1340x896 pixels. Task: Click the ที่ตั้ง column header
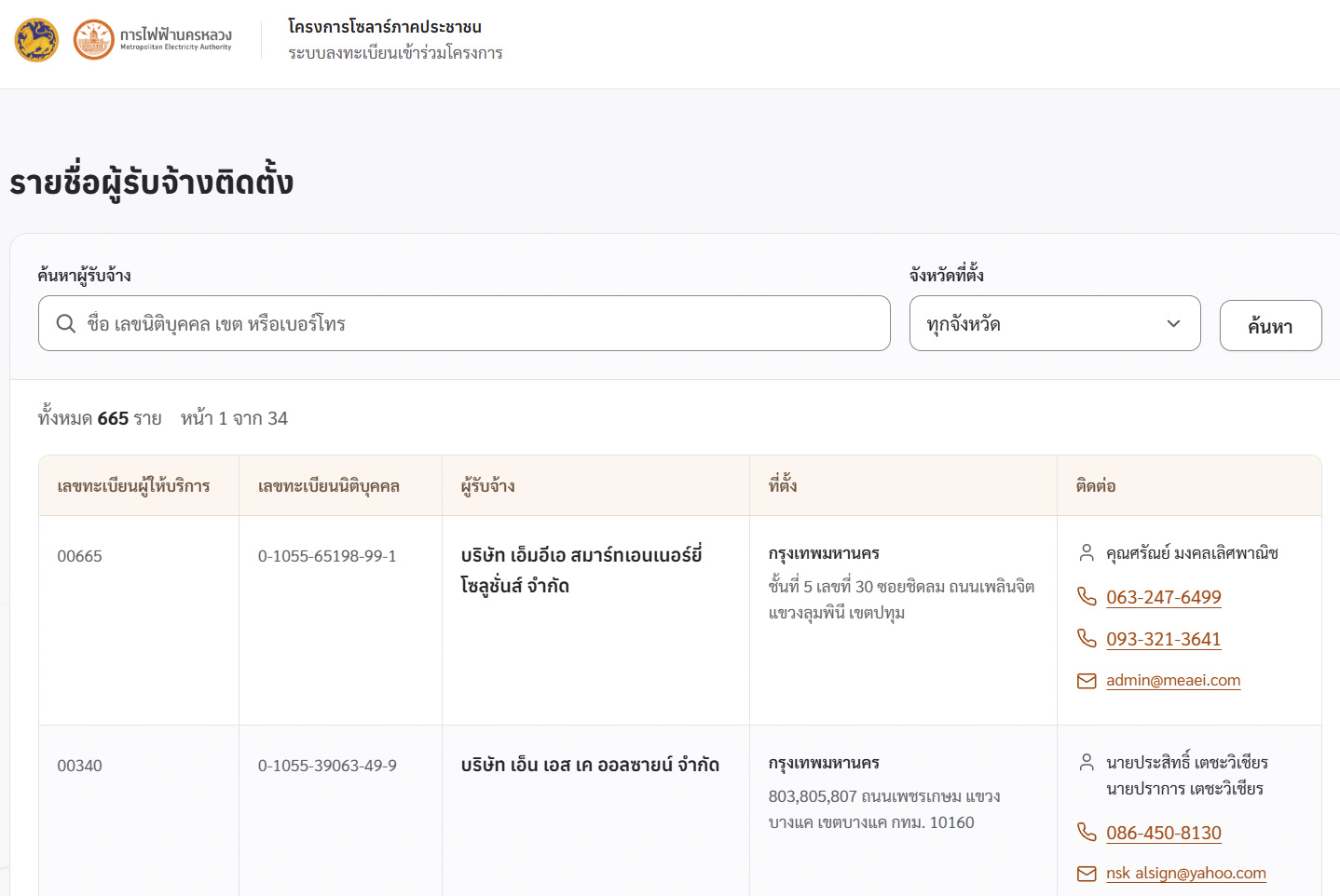pyautogui.click(x=782, y=485)
